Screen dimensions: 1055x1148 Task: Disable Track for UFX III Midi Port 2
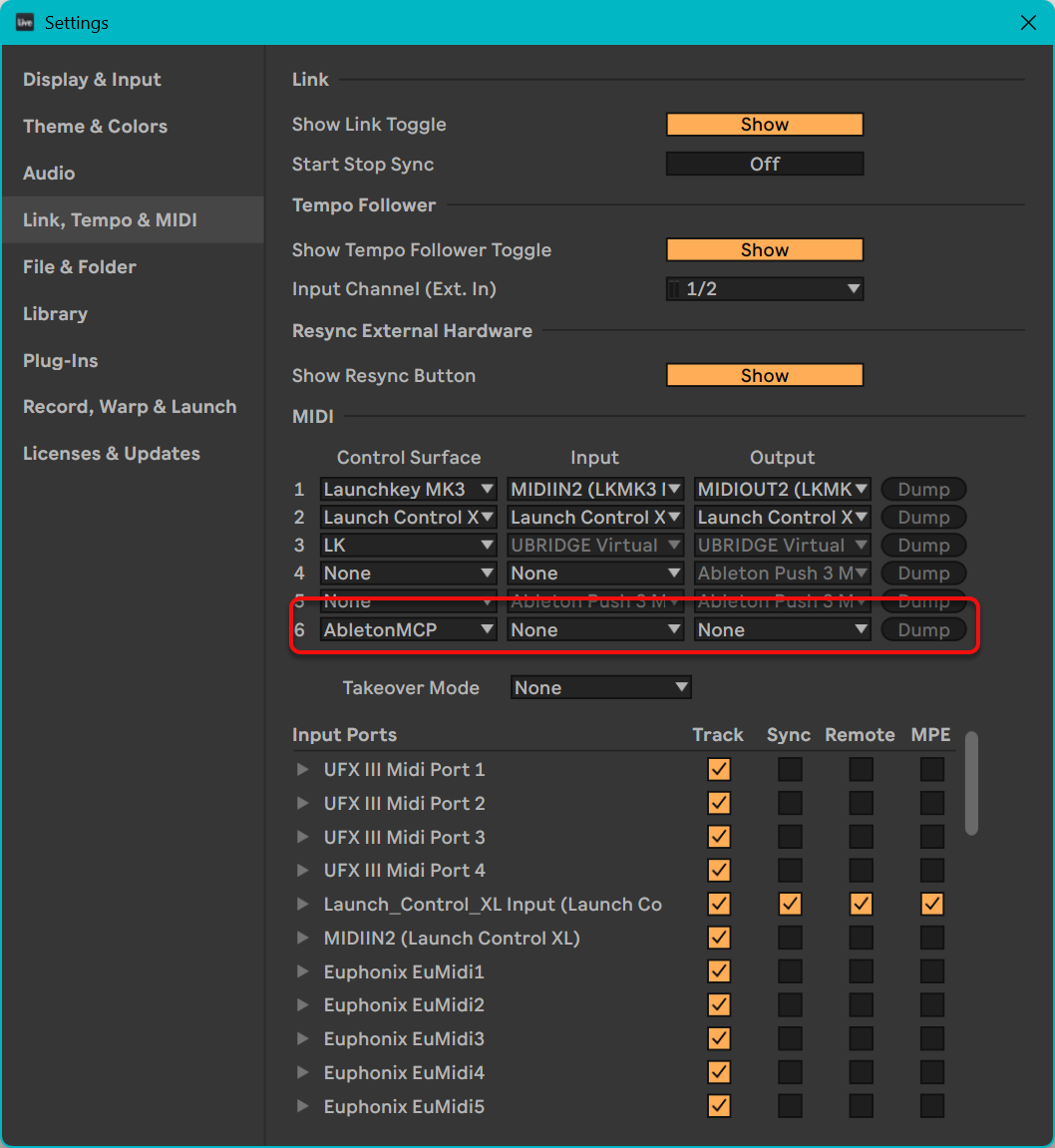(718, 804)
